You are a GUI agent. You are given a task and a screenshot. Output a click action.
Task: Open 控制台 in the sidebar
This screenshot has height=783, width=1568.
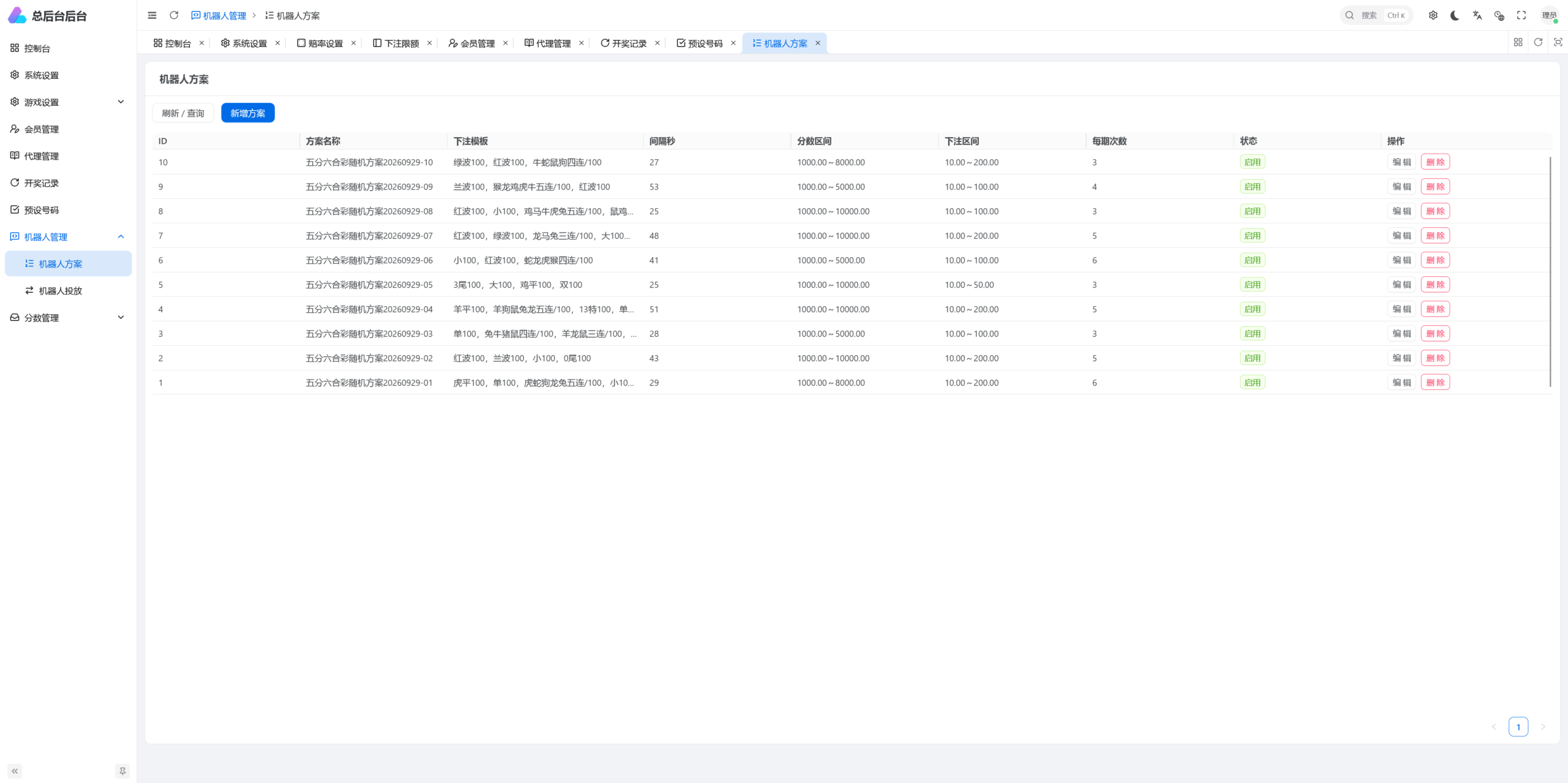click(x=69, y=48)
